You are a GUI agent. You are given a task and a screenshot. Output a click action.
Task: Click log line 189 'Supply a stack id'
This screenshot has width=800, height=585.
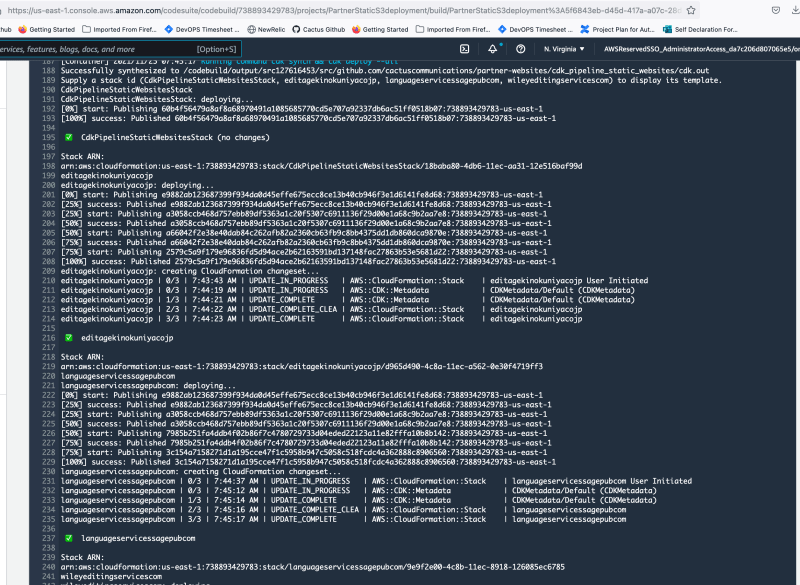(x=391, y=80)
